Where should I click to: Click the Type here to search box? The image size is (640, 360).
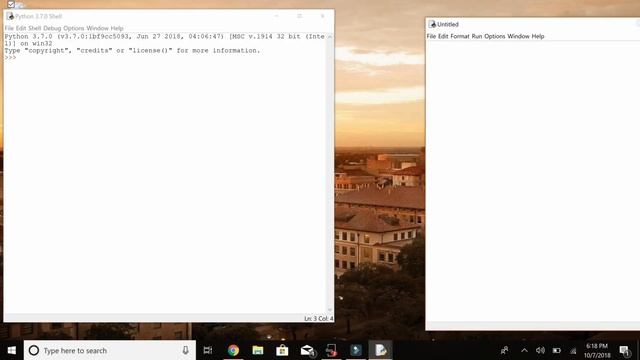pos(110,350)
